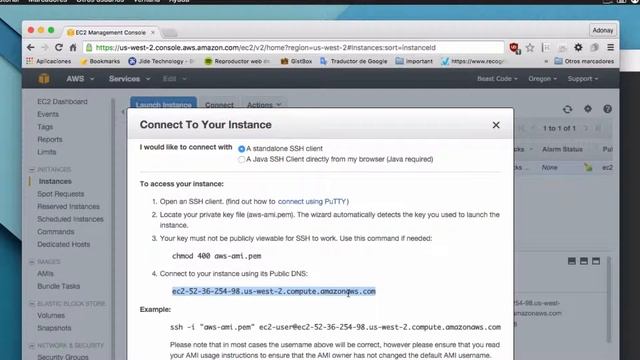The width and height of the screenshot is (640, 360).
Task: Open AMIs in sidebar
Action: point(45,274)
